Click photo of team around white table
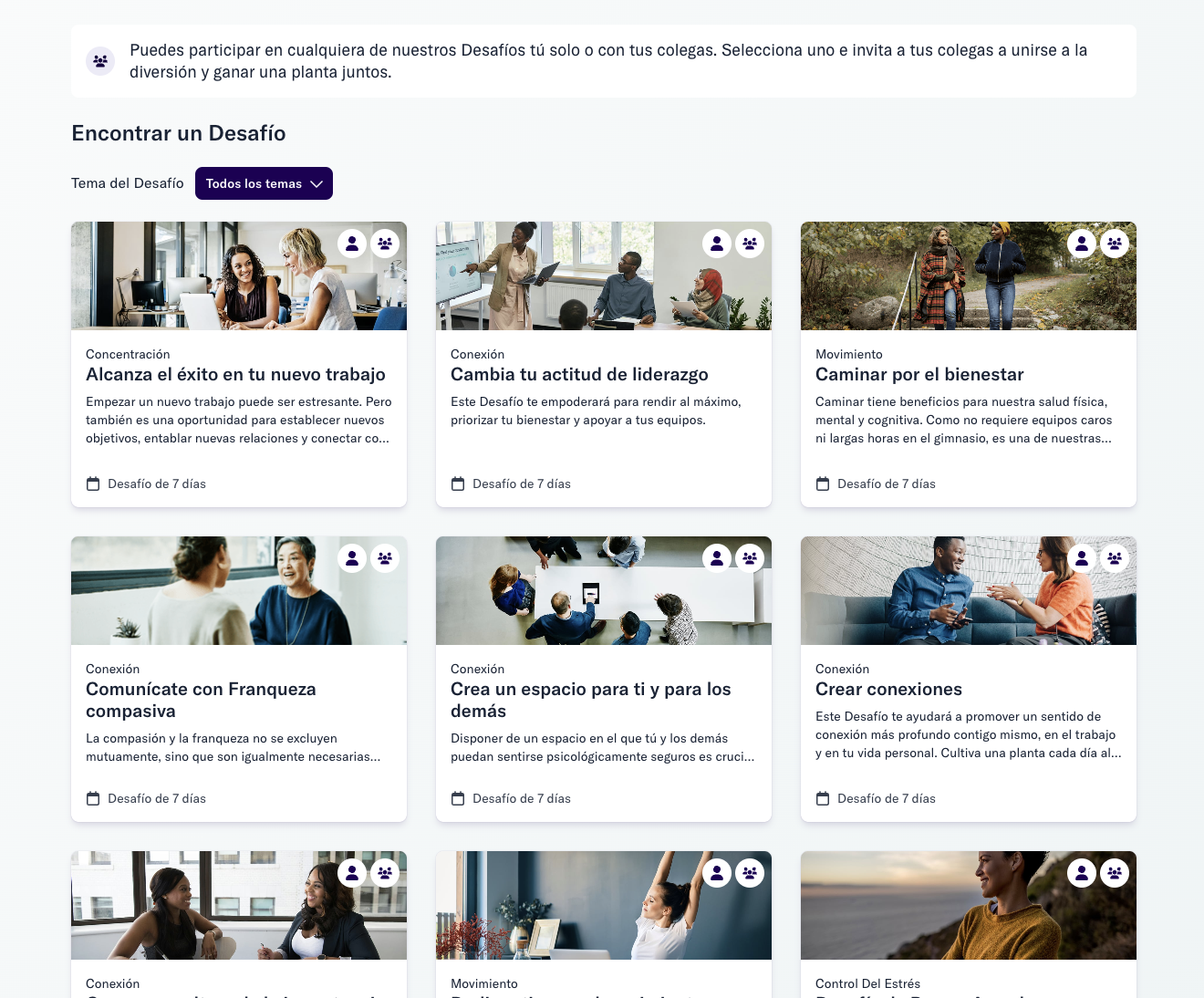The image size is (1204, 998). click(604, 590)
